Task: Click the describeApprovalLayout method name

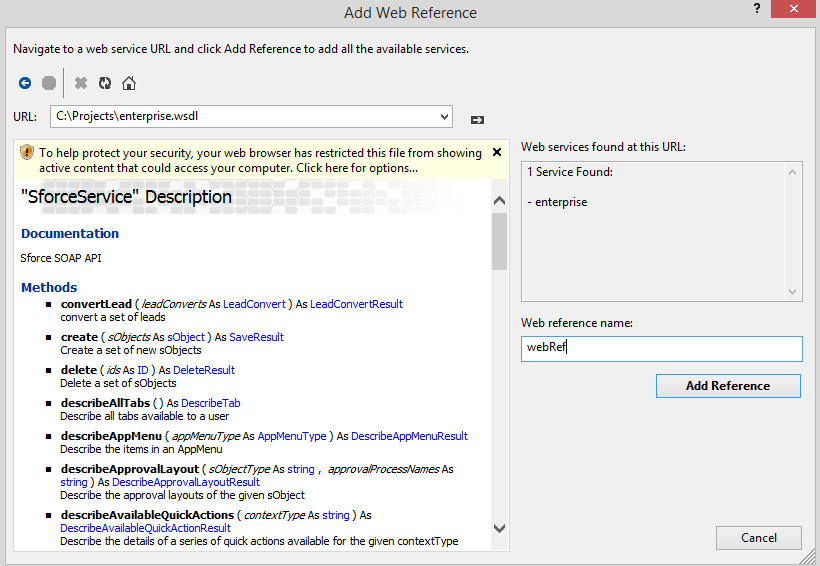Action: [x=130, y=469]
